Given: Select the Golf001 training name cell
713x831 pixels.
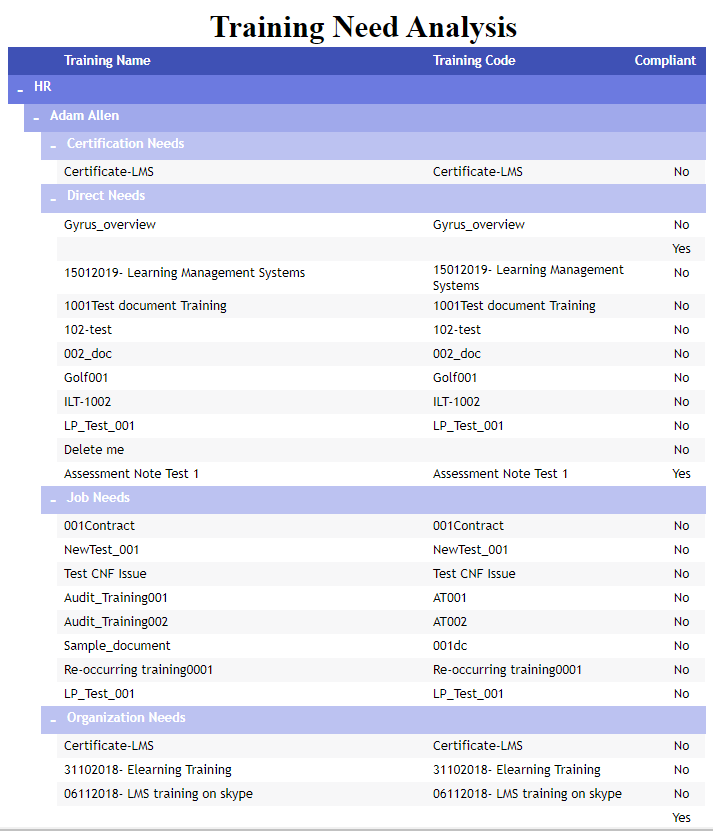Looking at the screenshot, I should [x=86, y=378].
